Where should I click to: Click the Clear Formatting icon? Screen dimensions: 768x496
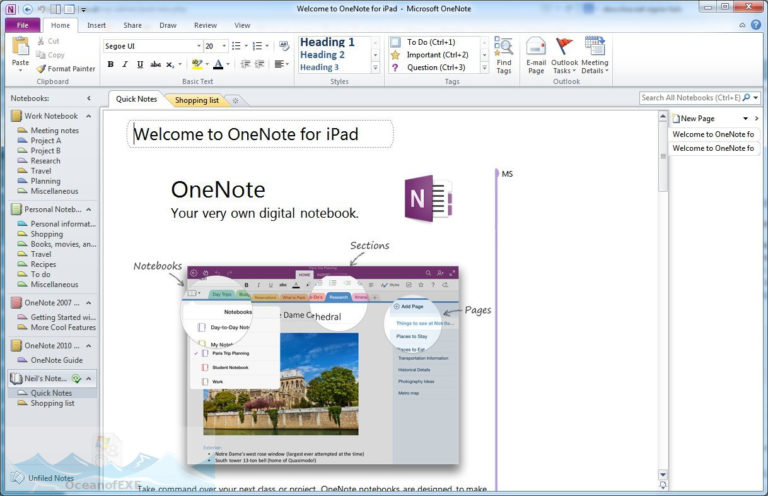tap(284, 46)
